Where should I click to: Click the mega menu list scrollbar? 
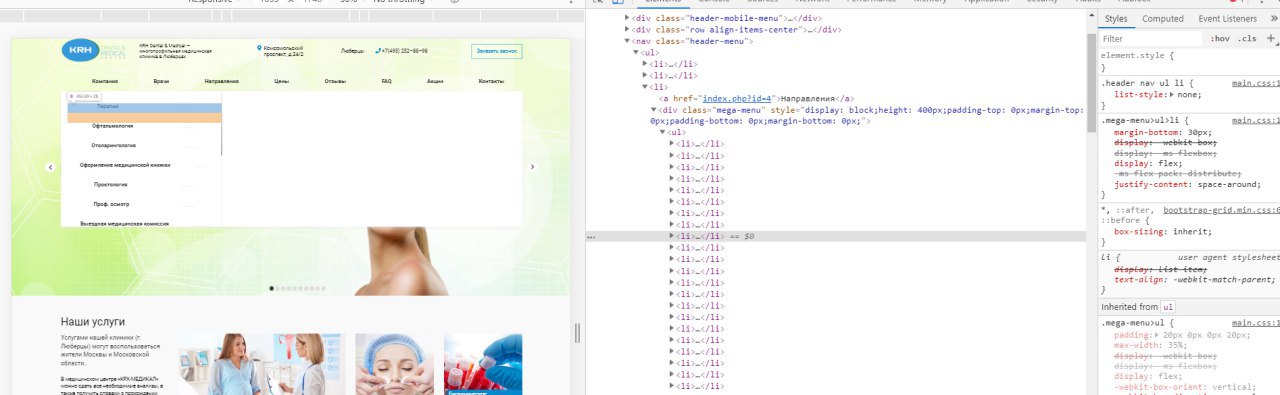coord(221,130)
